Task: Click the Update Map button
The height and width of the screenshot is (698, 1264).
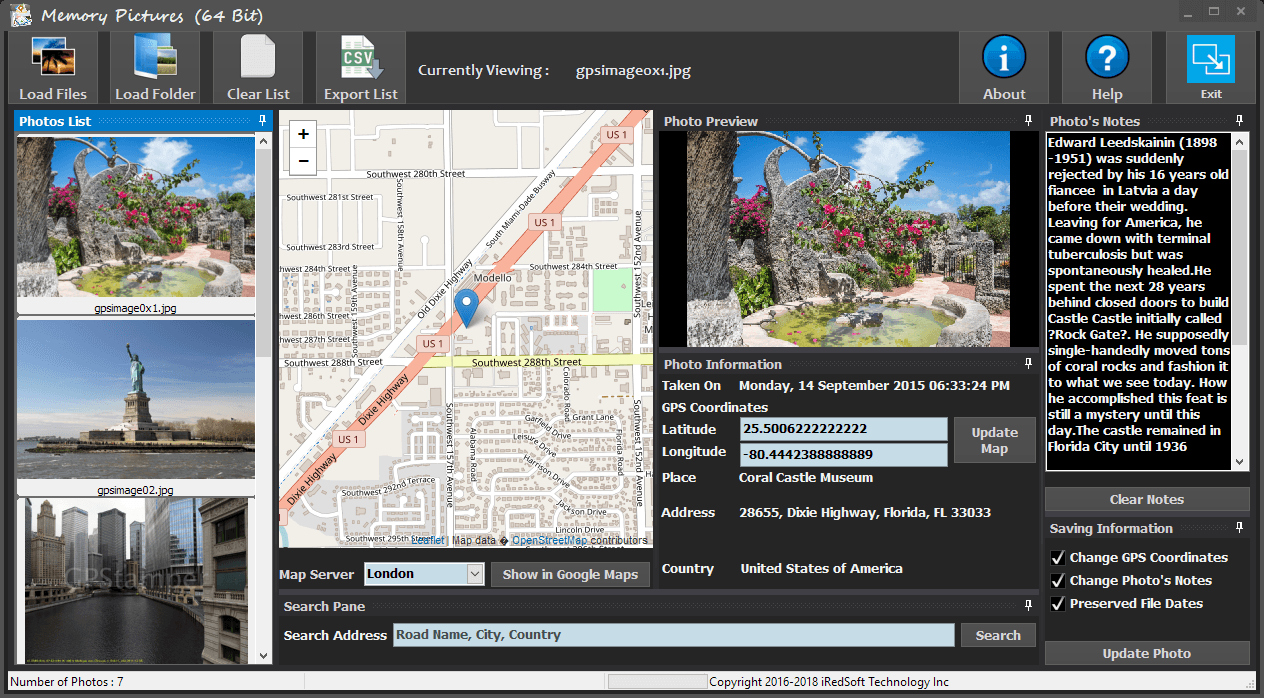Action: point(994,440)
